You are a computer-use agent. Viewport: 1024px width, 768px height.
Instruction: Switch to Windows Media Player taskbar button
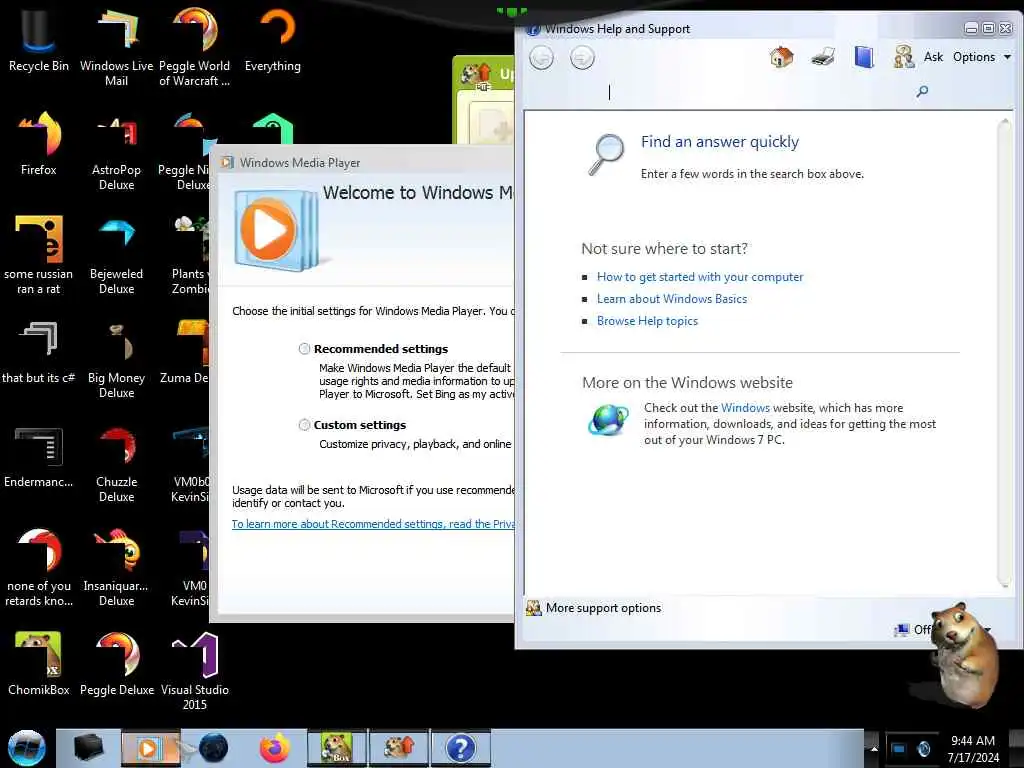(150, 748)
